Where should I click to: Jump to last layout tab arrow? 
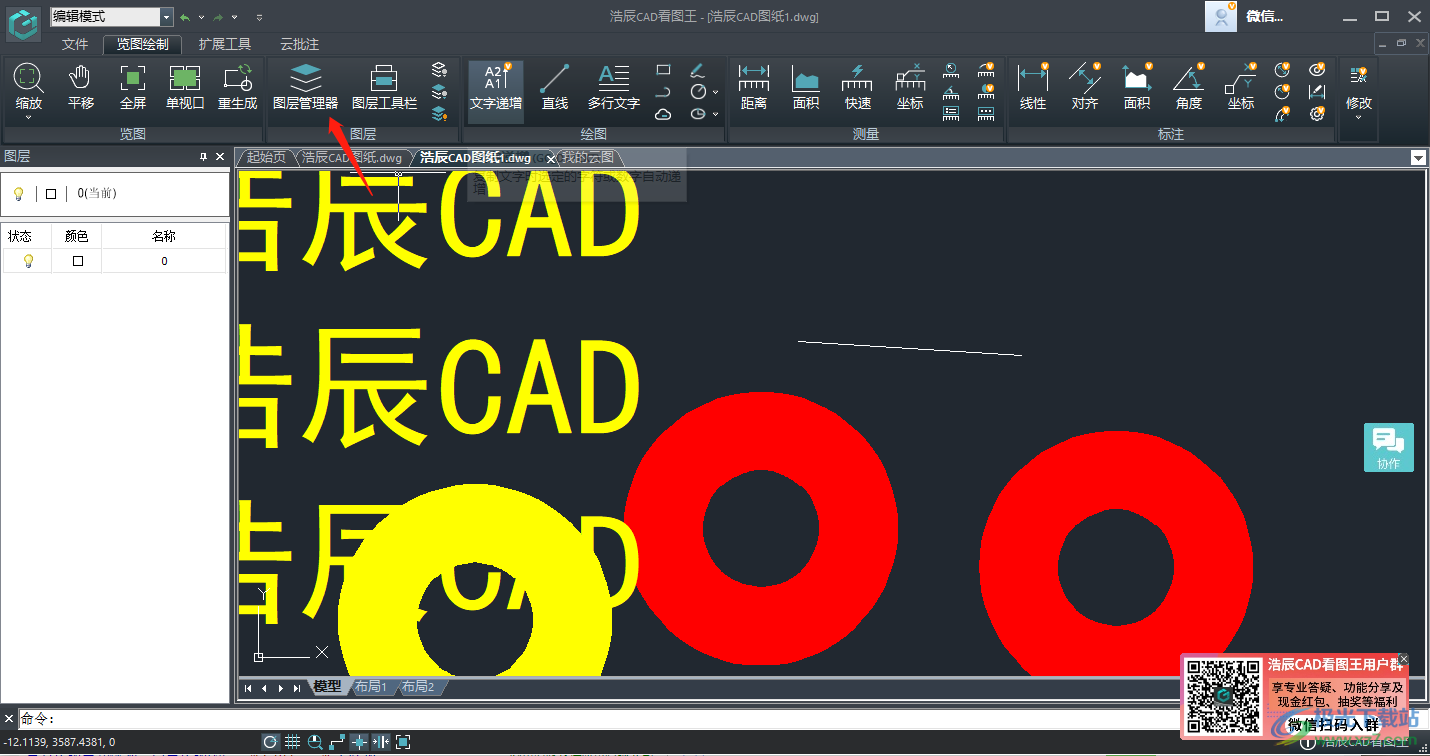click(297, 688)
